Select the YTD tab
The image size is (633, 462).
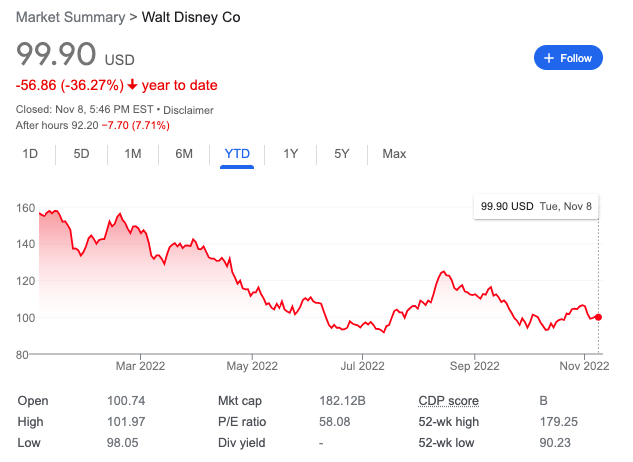[237, 154]
